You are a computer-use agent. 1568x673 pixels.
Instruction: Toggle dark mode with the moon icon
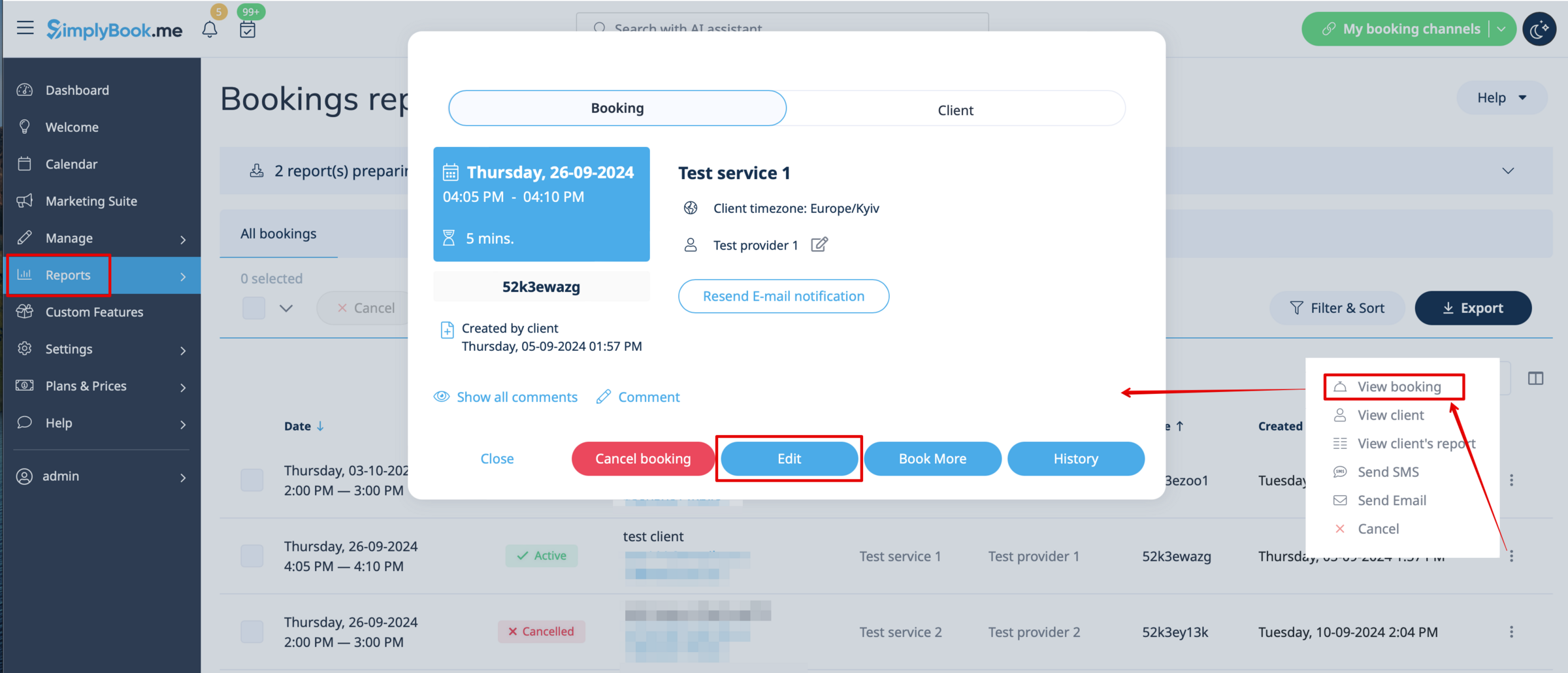pyautogui.click(x=1540, y=29)
